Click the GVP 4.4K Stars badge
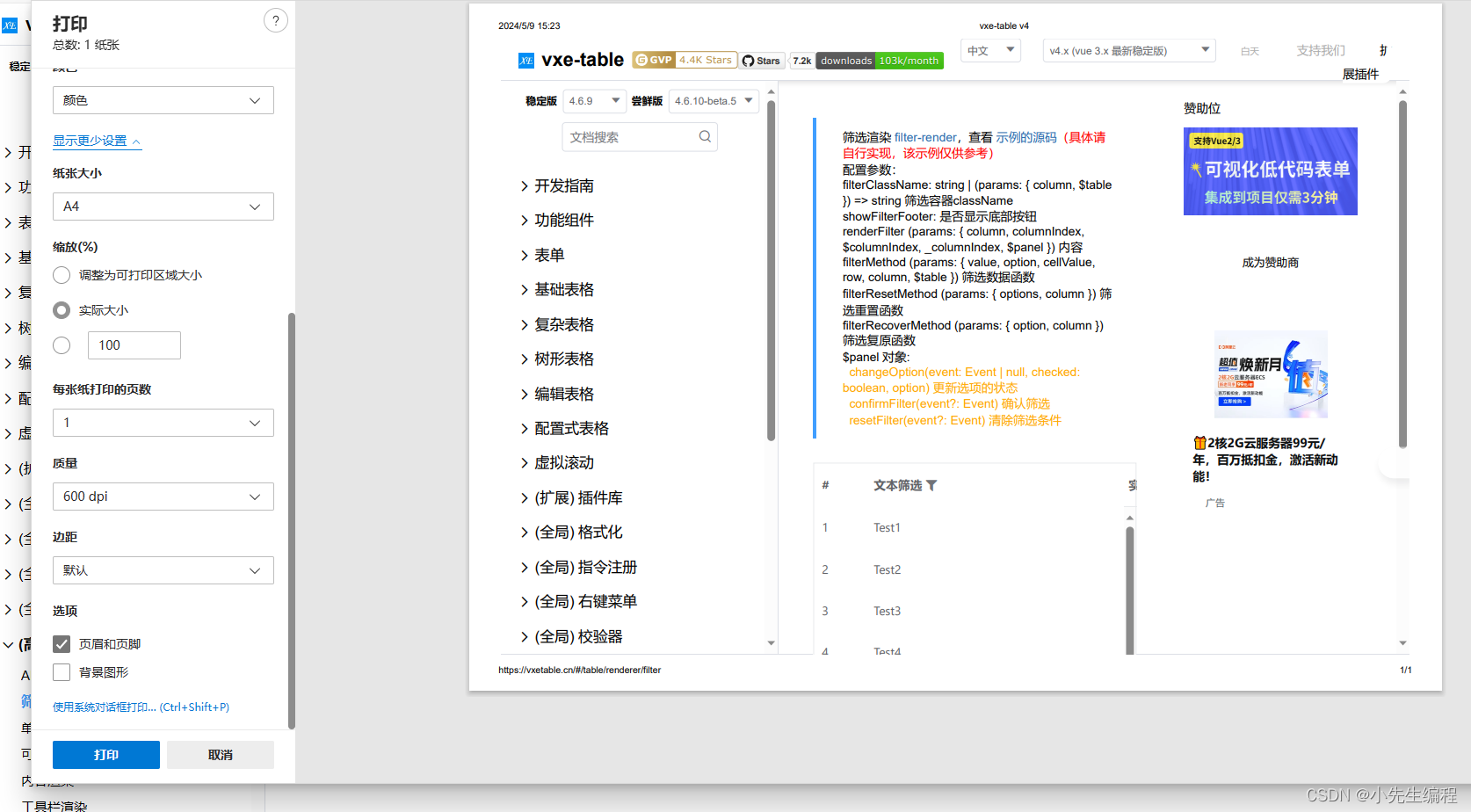 pos(685,60)
